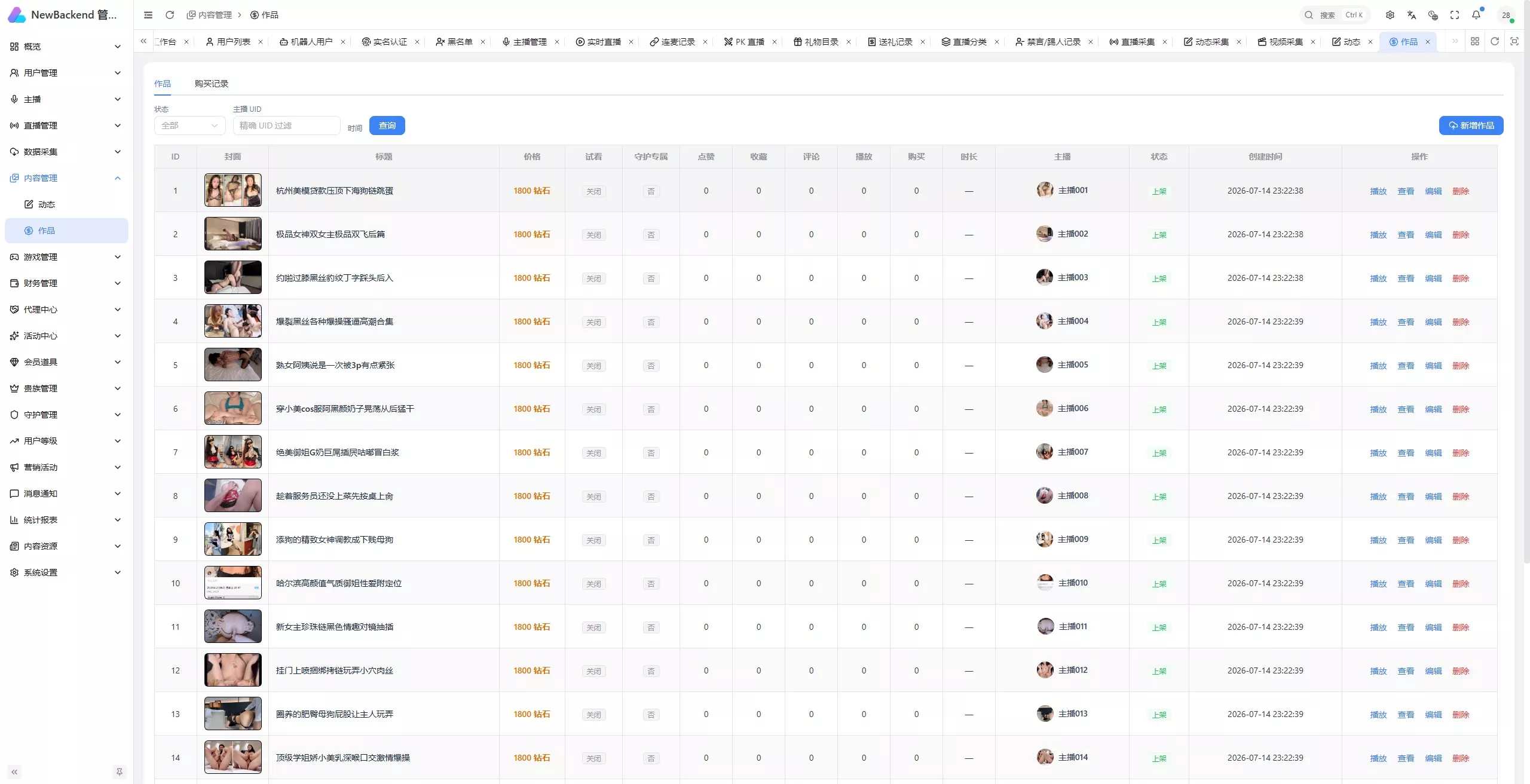
Task: Click the 创建时间 column header
Action: coord(1265,157)
